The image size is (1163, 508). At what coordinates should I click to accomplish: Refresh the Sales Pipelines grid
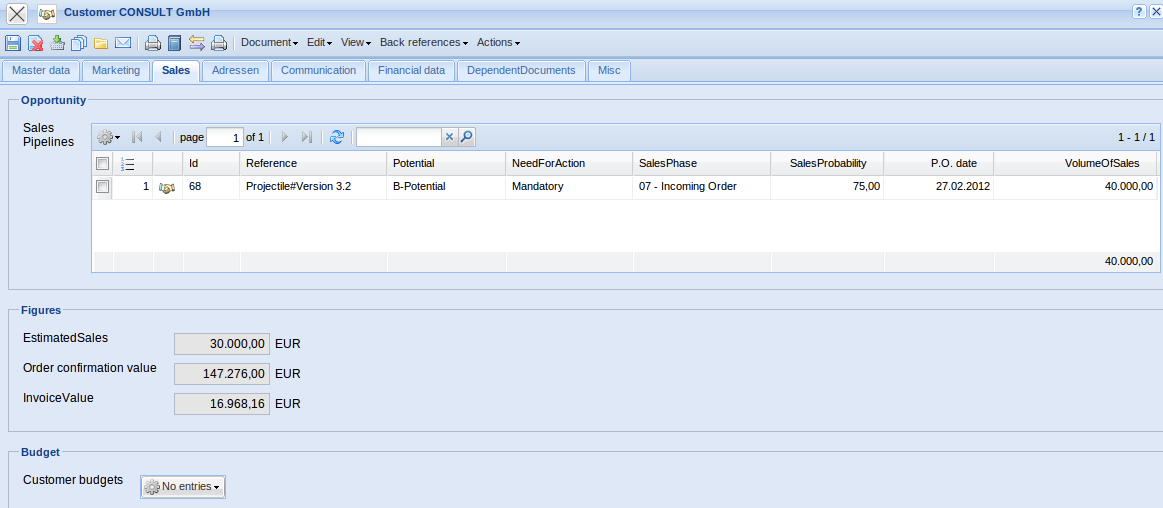pyautogui.click(x=337, y=137)
